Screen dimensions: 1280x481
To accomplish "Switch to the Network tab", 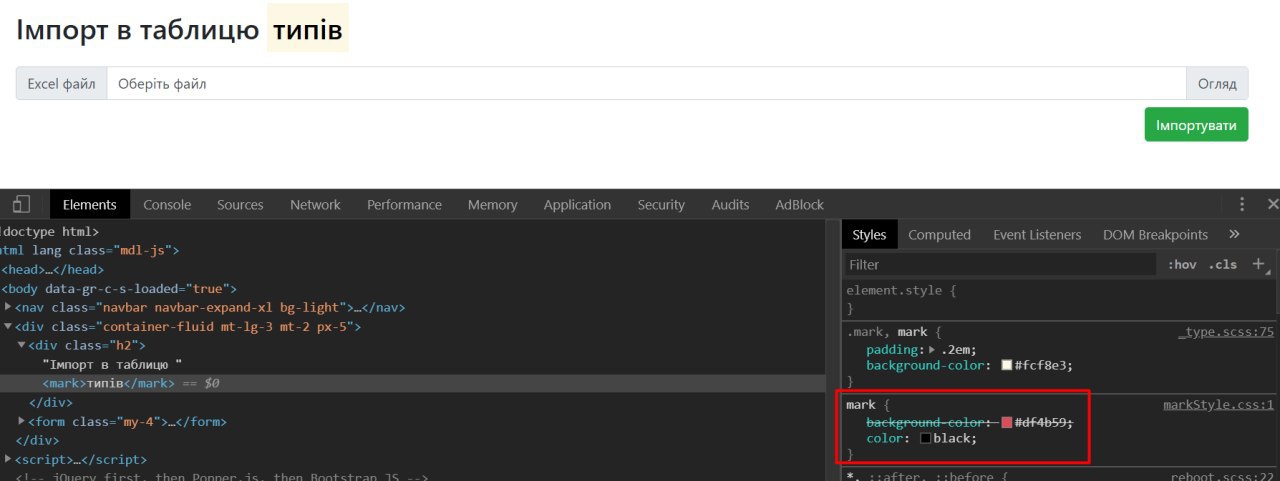I will pyautogui.click(x=315, y=204).
